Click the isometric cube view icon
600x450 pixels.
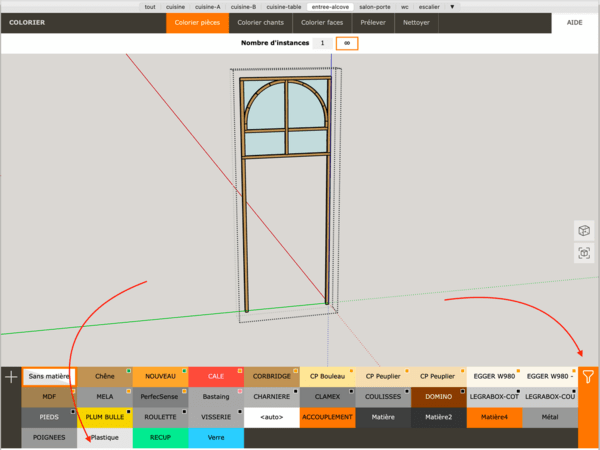click(584, 231)
